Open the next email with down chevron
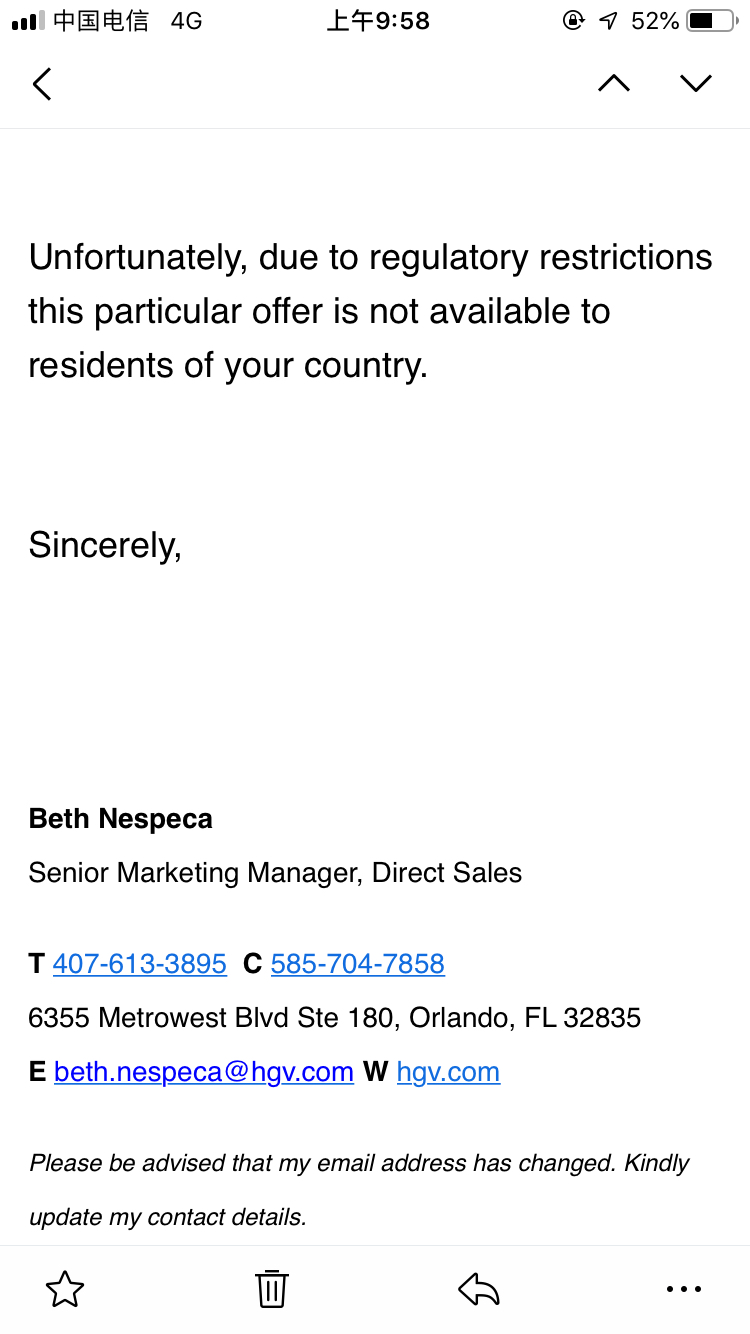Viewport: 750px width, 1334px height. click(696, 84)
